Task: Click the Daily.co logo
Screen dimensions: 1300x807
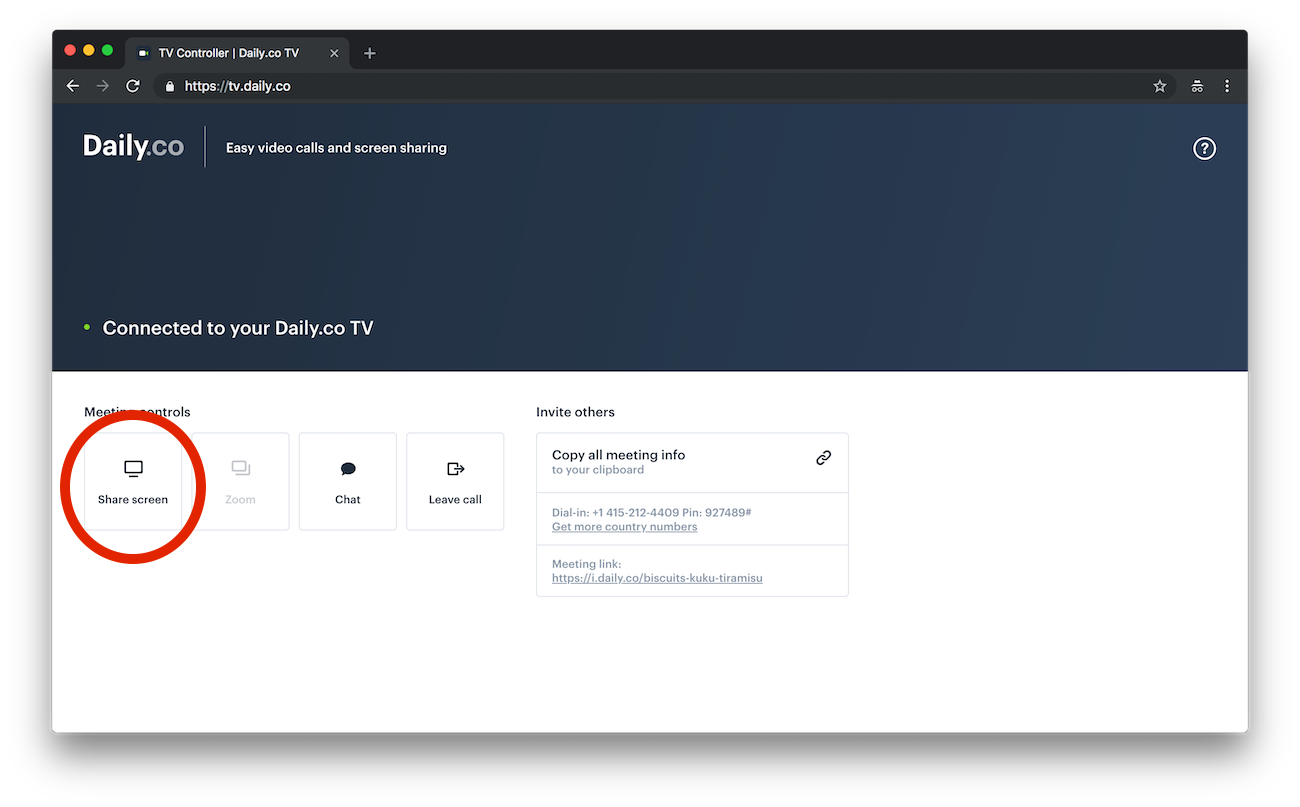Action: point(133,147)
